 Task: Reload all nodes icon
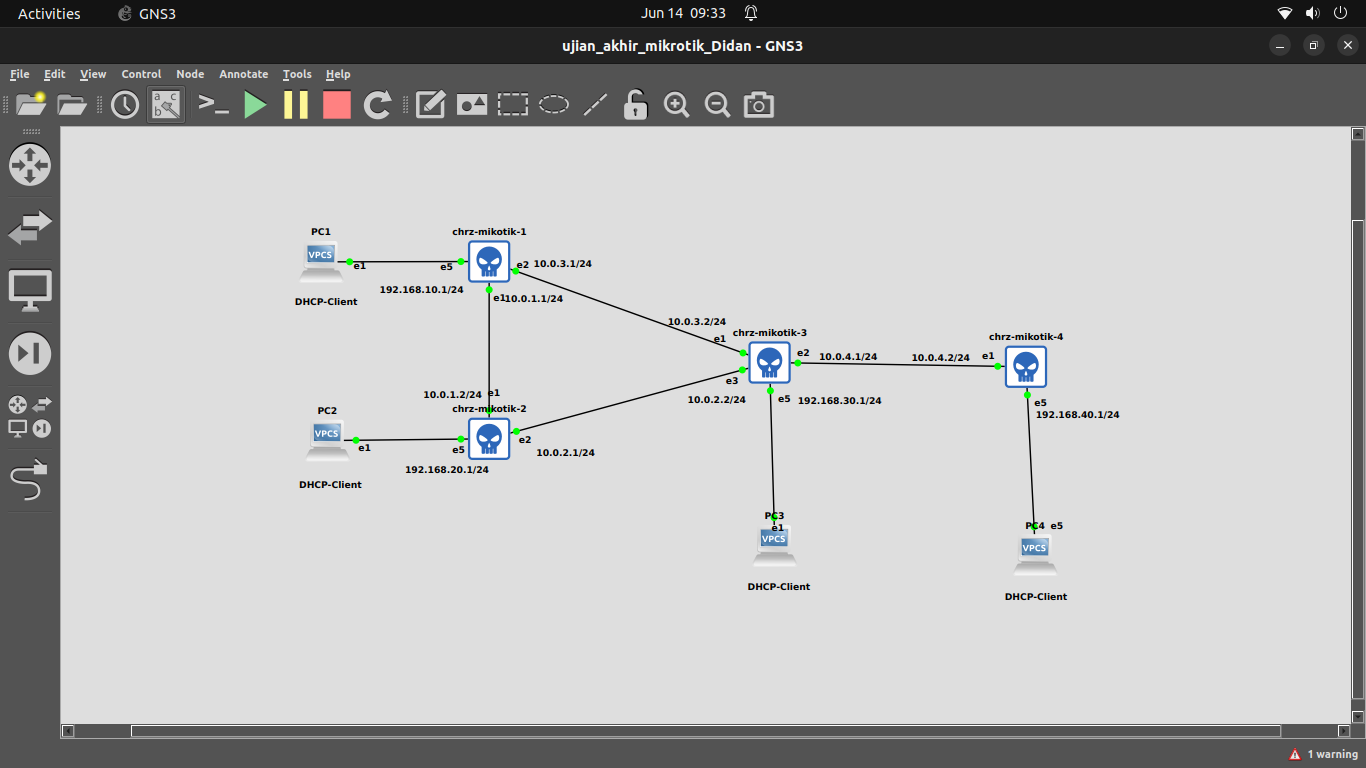click(x=377, y=104)
